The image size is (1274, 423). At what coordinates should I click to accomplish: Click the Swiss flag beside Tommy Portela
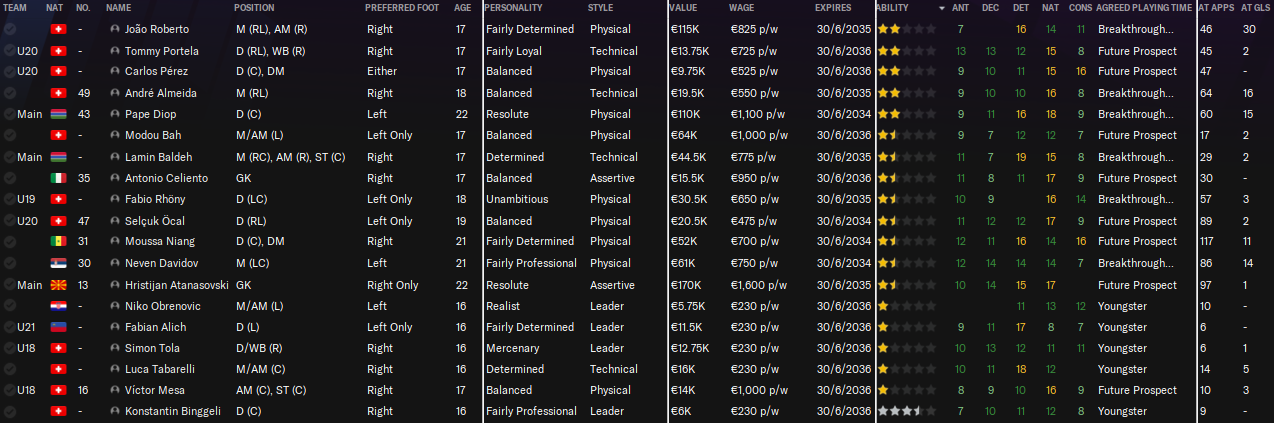(57, 50)
